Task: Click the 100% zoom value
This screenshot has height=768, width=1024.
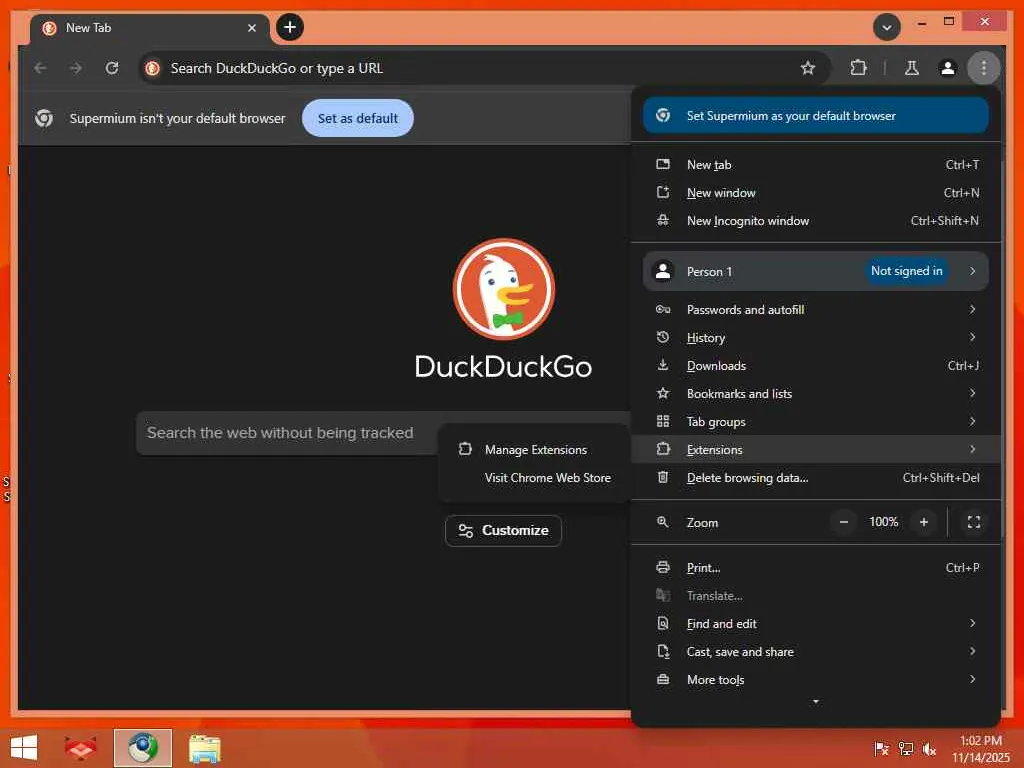Action: click(x=884, y=522)
